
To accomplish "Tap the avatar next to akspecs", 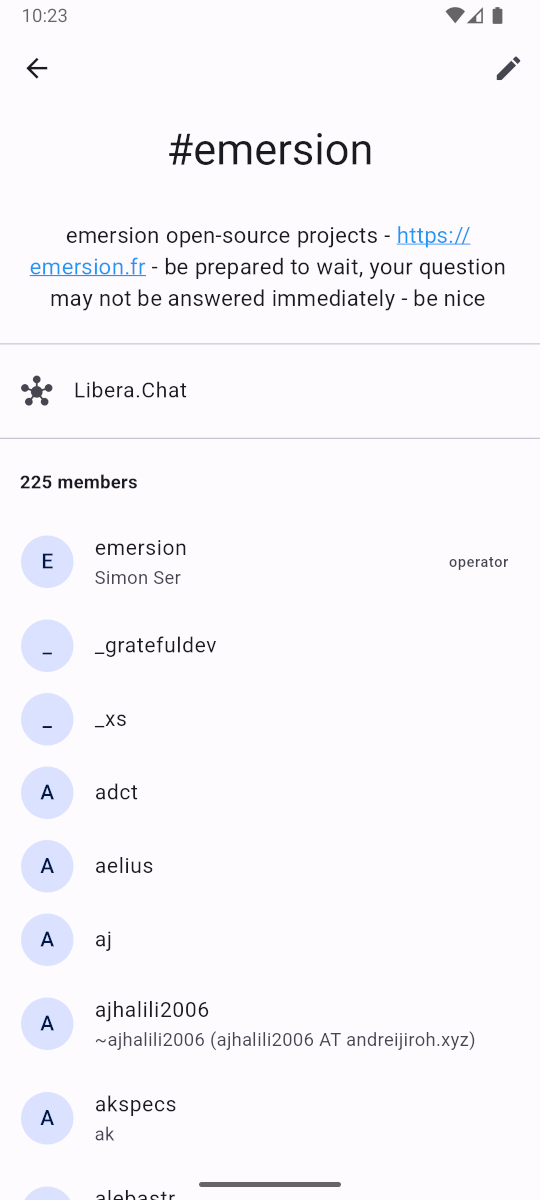I will point(47,1118).
